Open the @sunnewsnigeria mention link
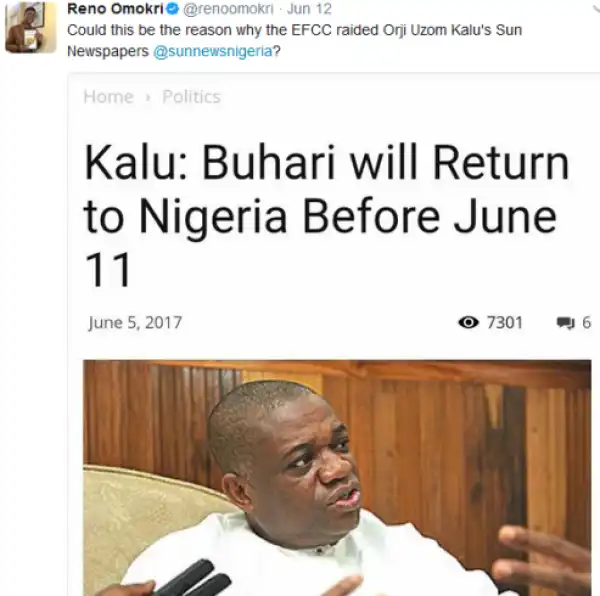The image size is (600, 596). 213,51
